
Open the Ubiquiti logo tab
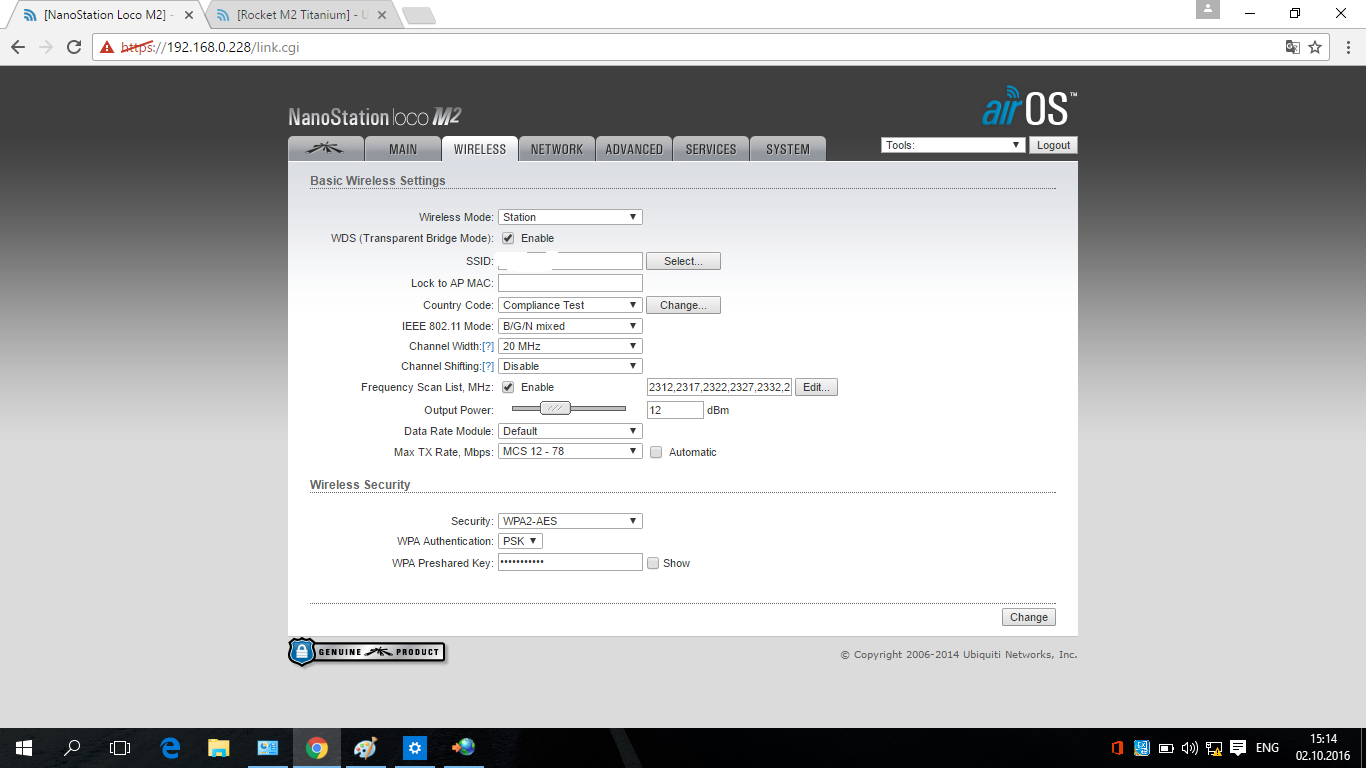click(326, 149)
